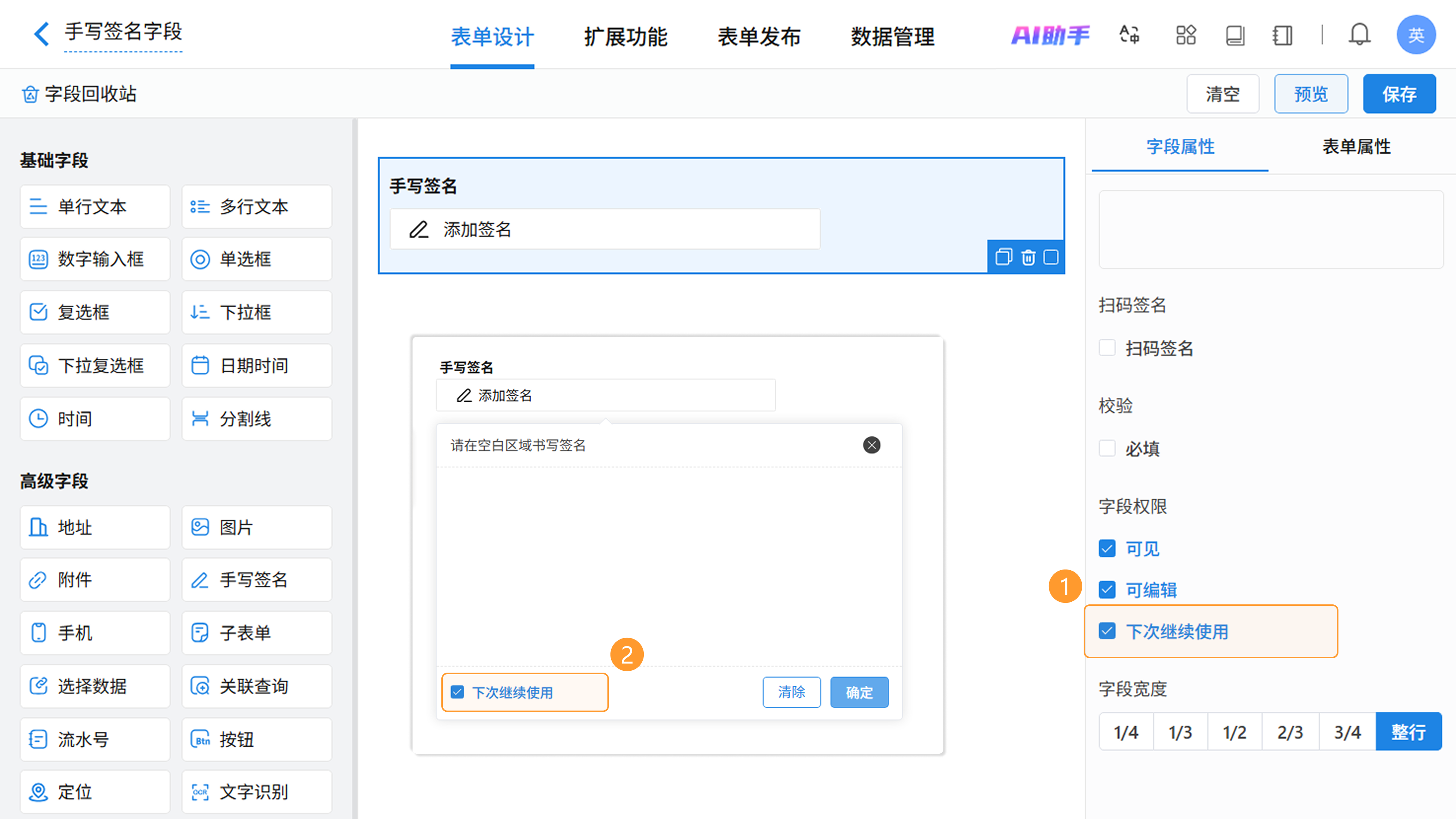The width and height of the screenshot is (1456, 819).
Task: Click the back arrow beside the form title
Action: (41, 33)
